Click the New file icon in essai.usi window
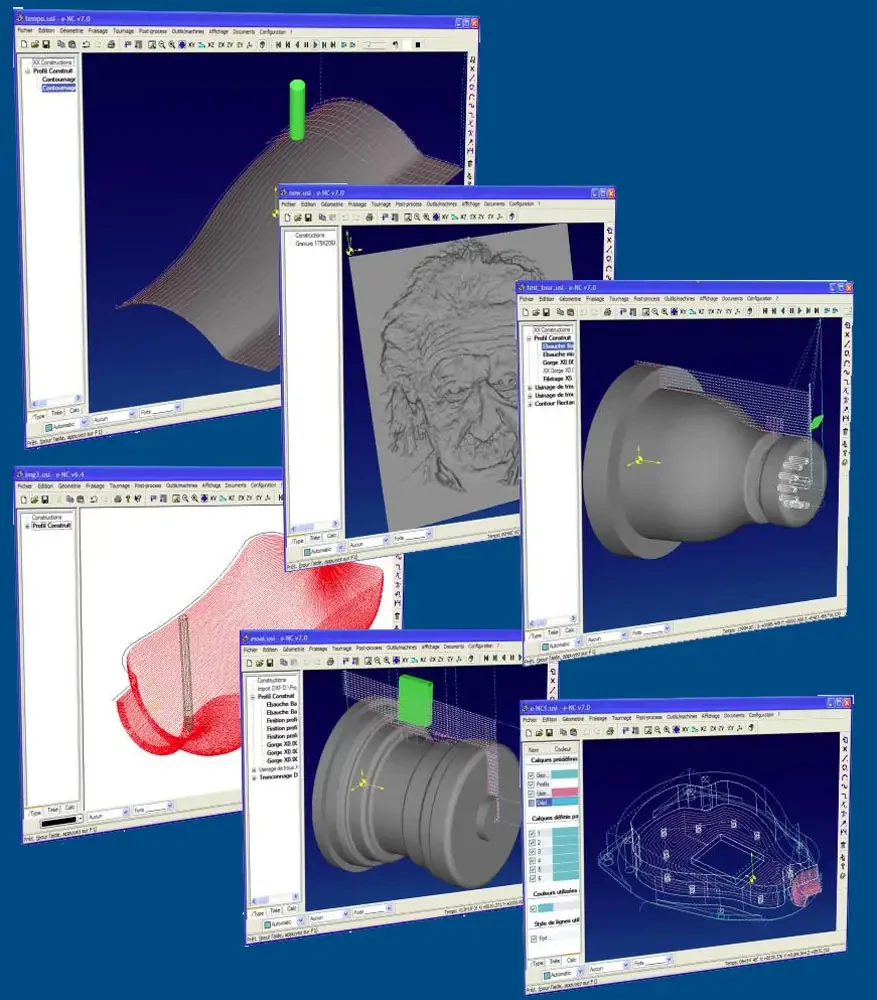This screenshot has height=1000, width=877. (x=249, y=663)
